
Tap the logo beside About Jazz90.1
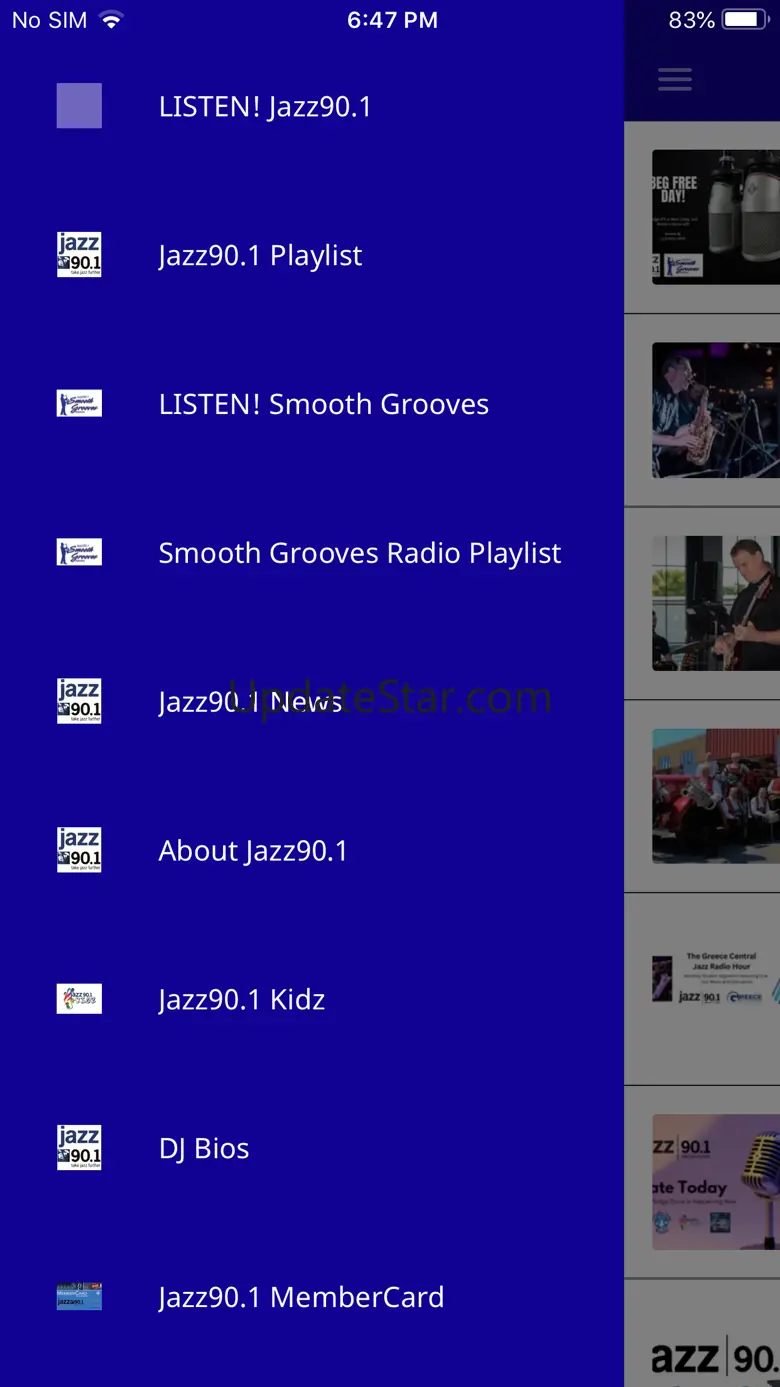point(79,850)
